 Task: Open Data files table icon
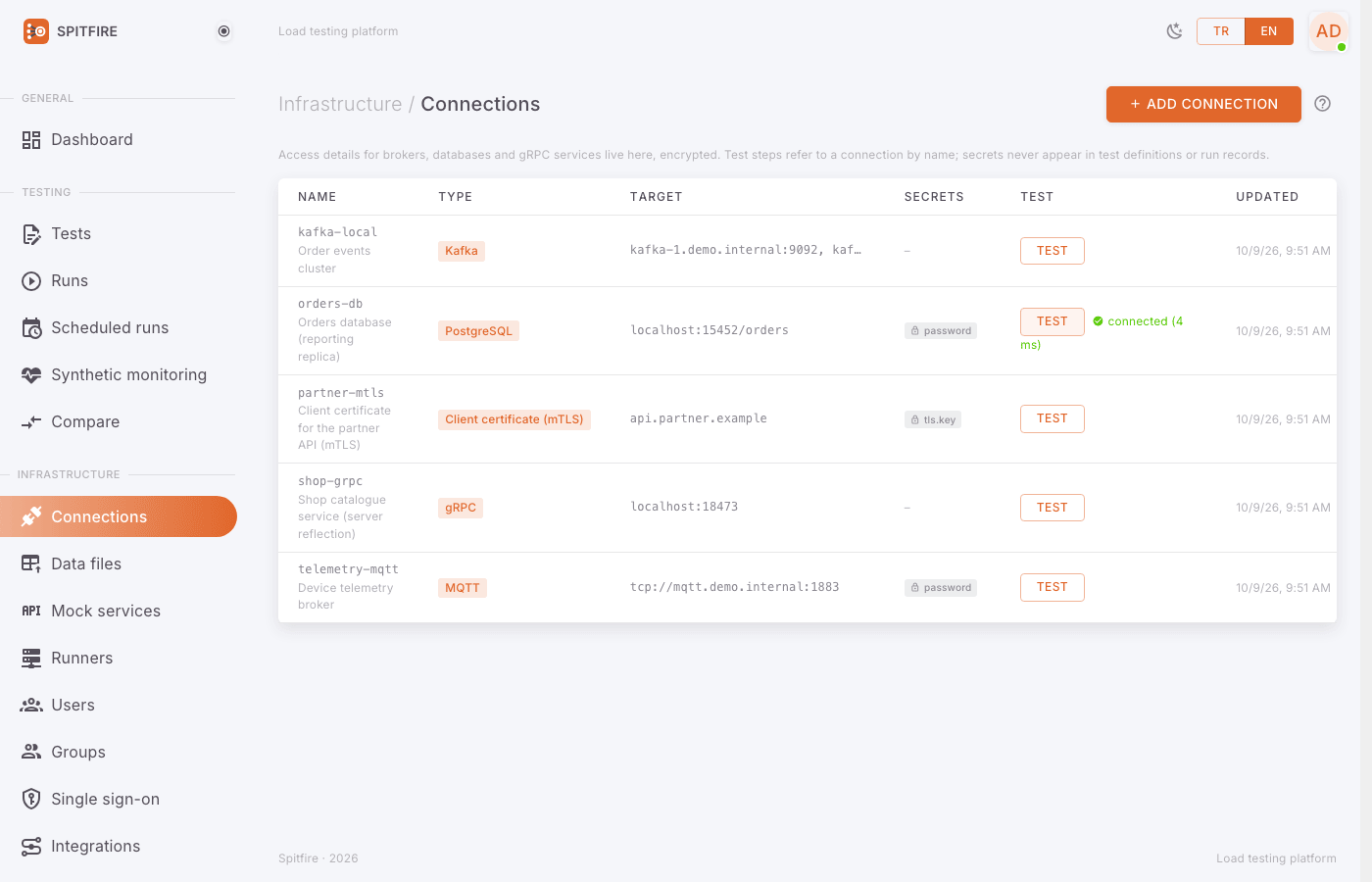point(31,563)
